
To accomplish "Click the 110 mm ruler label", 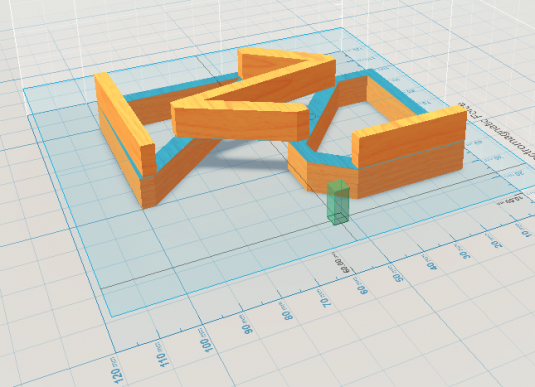I will (163, 355).
